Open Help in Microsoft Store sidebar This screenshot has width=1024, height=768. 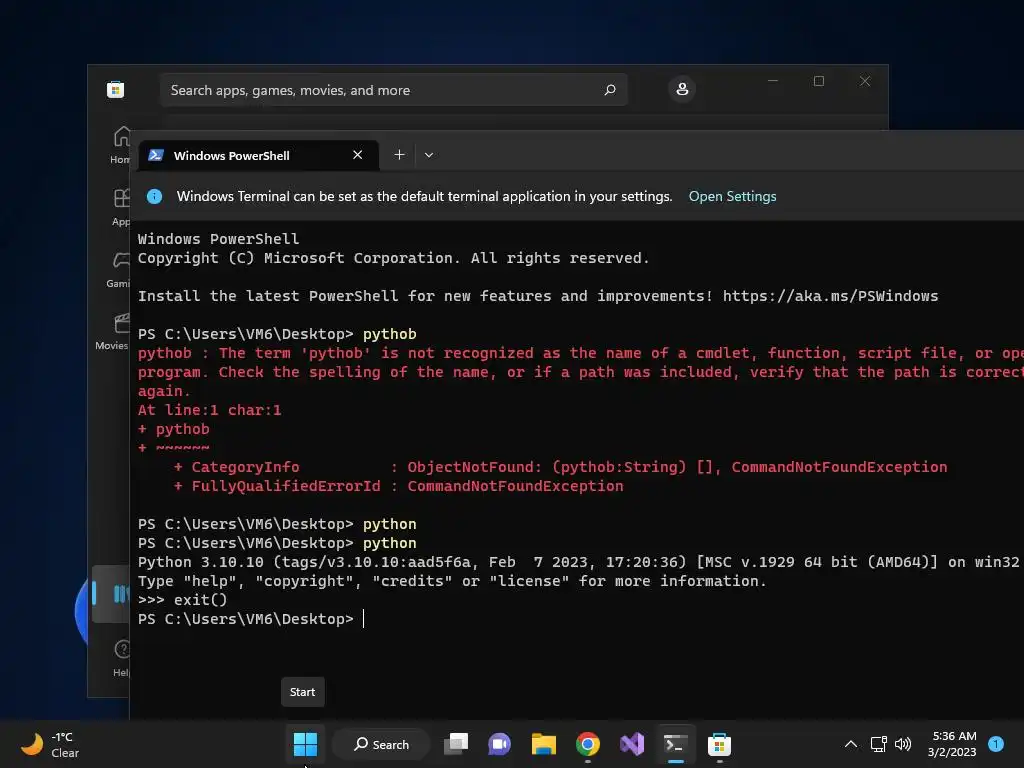[121, 658]
